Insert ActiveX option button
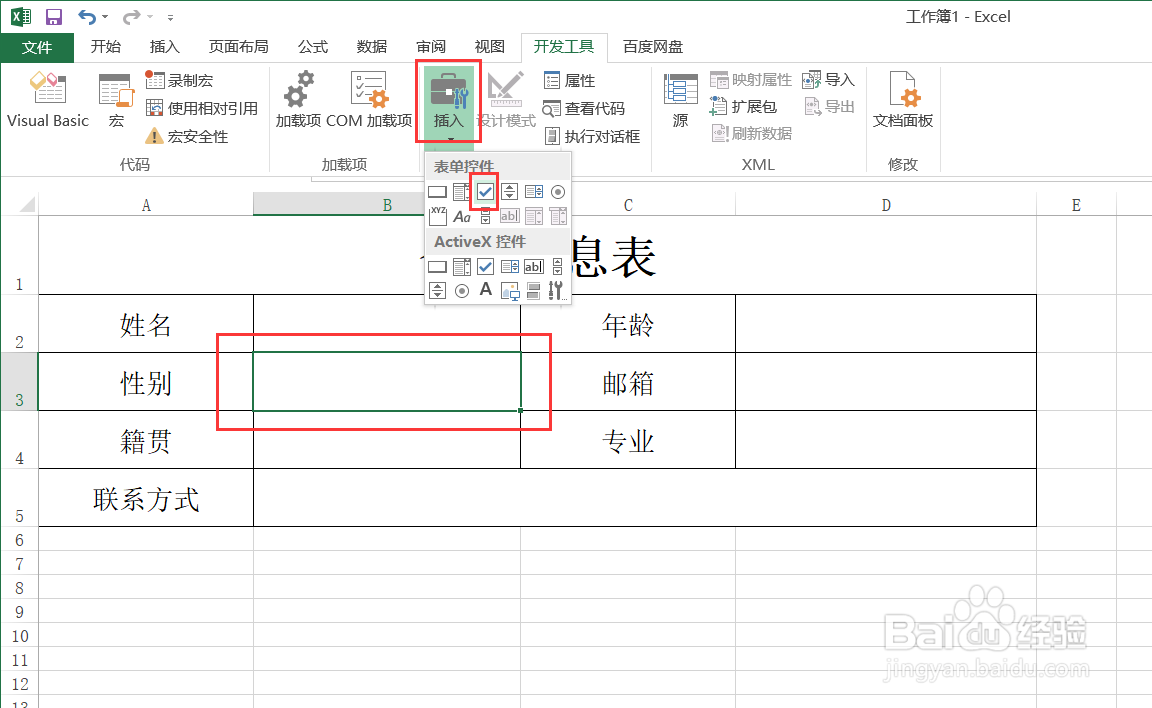 (x=461, y=291)
